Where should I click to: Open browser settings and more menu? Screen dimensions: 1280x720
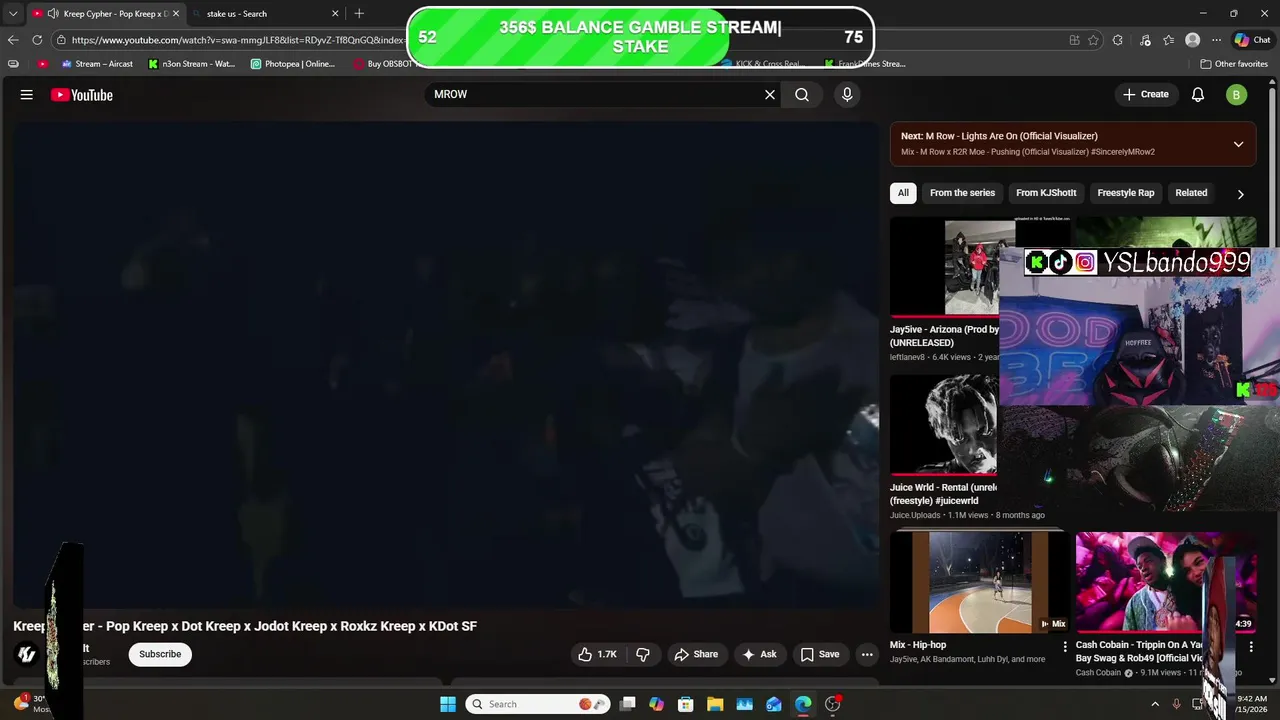click(x=1216, y=40)
